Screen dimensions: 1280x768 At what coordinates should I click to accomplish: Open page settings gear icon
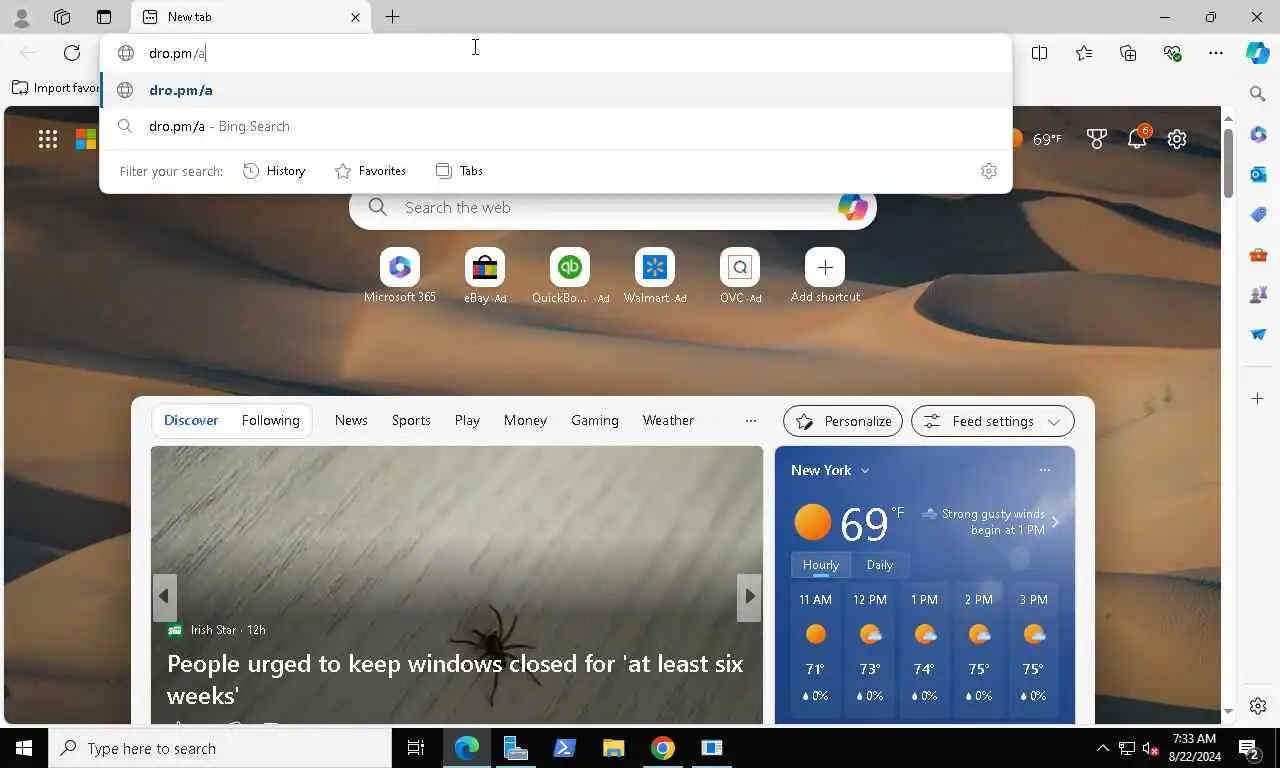point(1177,139)
